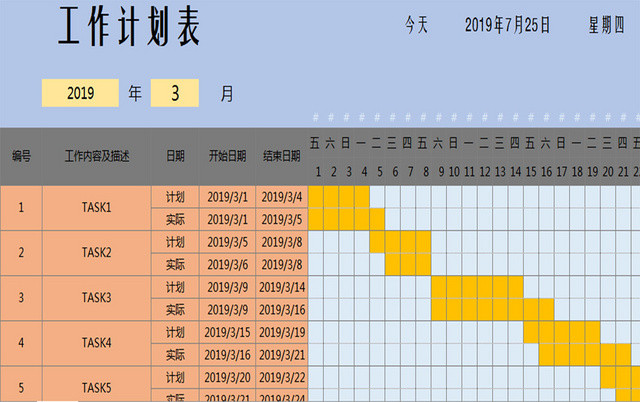The width and height of the screenshot is (640, 402).
Task: Select the TASK3 cell
Action: (97, 298)
